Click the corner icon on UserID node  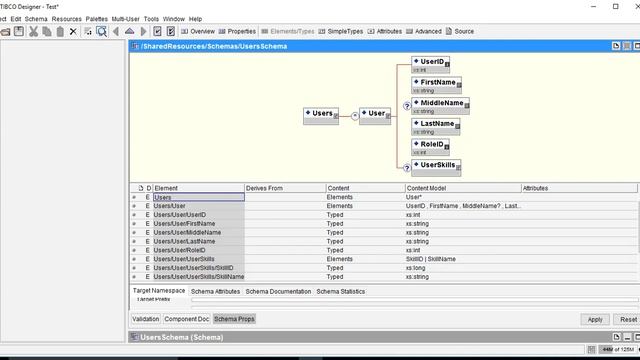[x=447, y=64]
